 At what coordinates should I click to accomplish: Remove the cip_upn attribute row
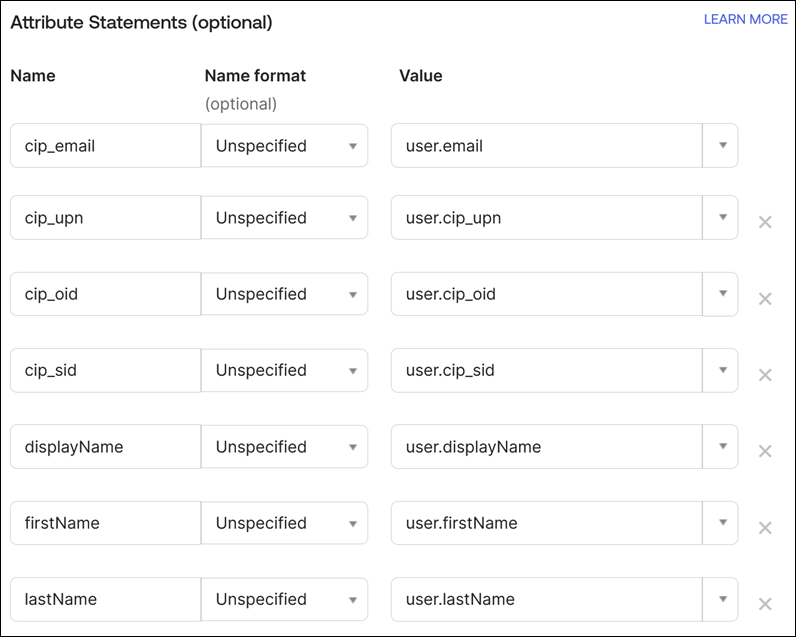pos(765,222)
